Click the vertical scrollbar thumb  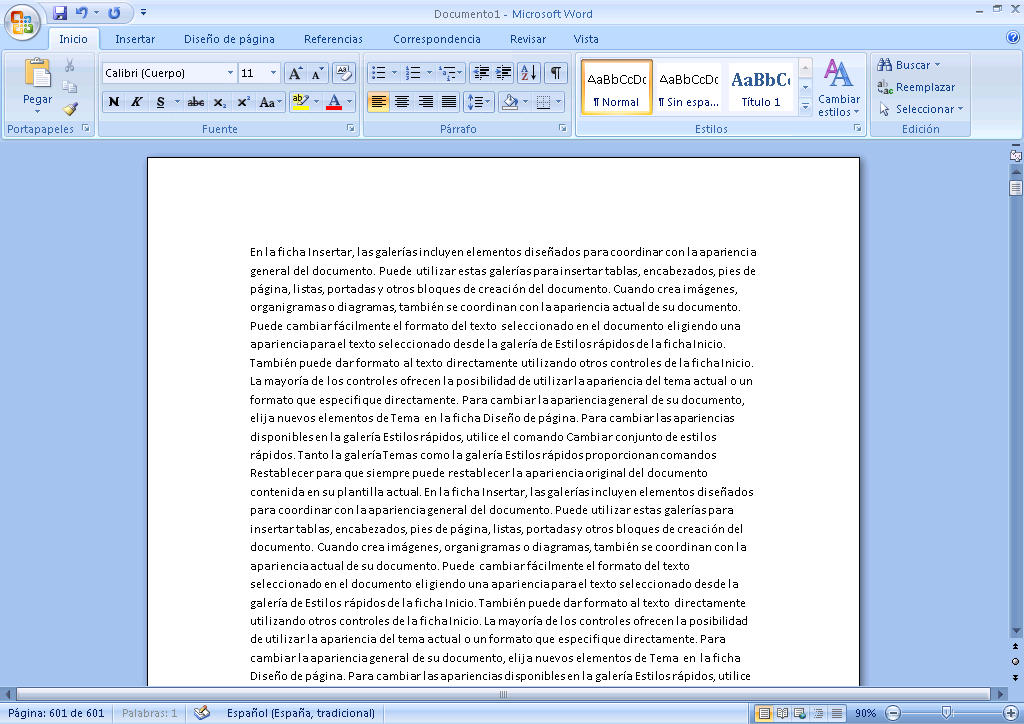pos(1016,187)
